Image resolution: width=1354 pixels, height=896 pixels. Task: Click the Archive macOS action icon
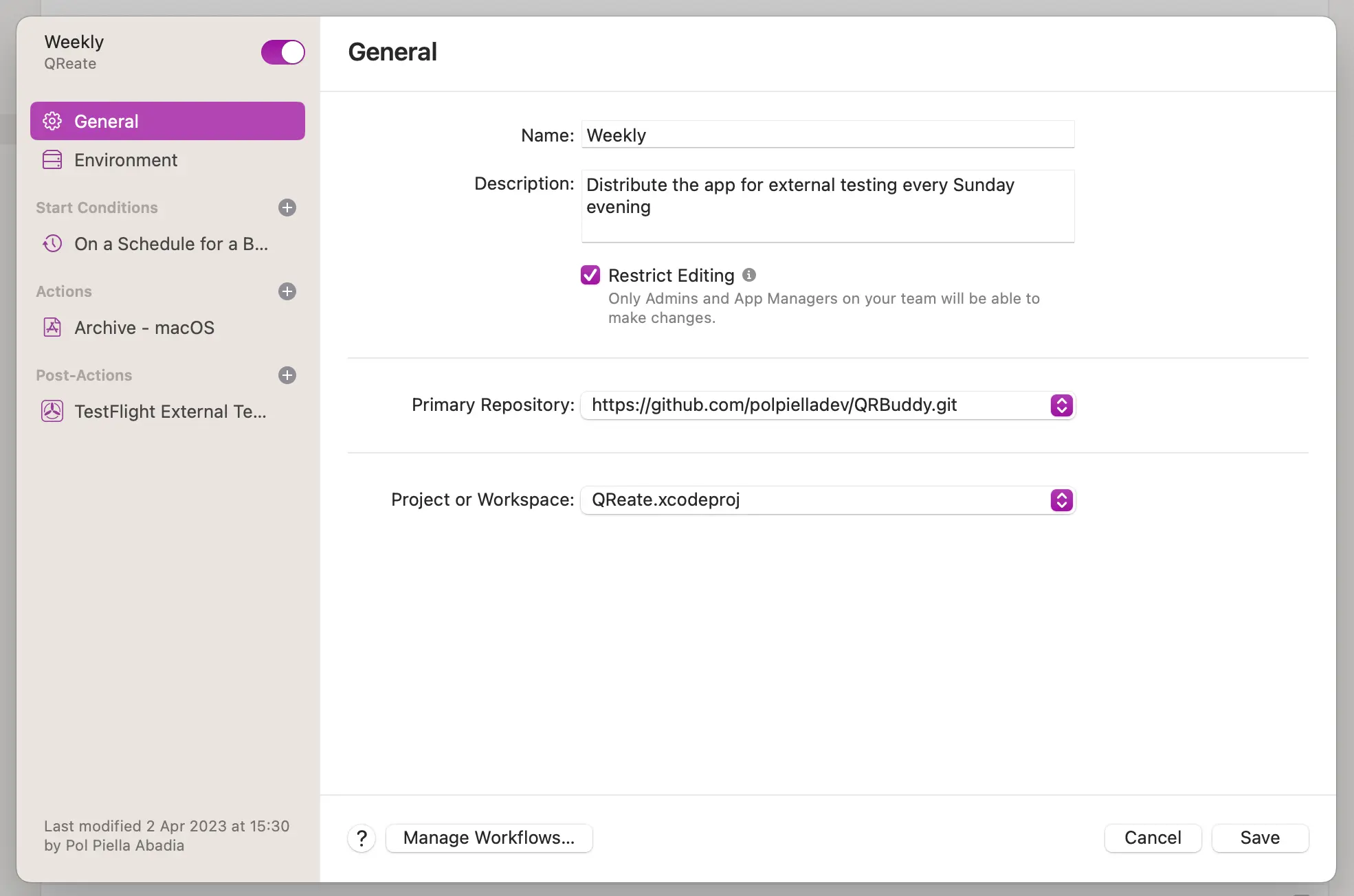[53, 326]
